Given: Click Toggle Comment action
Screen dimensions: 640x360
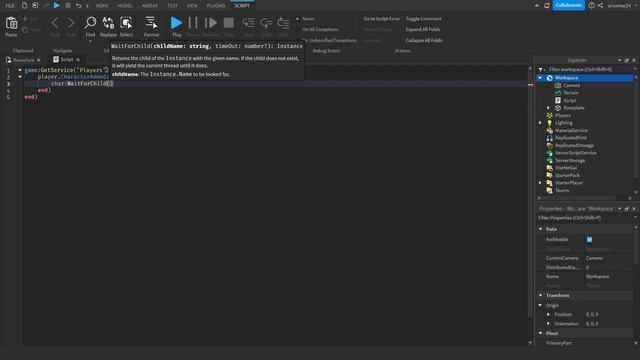Looking at the screenshot, I should [x=424, y=19].
